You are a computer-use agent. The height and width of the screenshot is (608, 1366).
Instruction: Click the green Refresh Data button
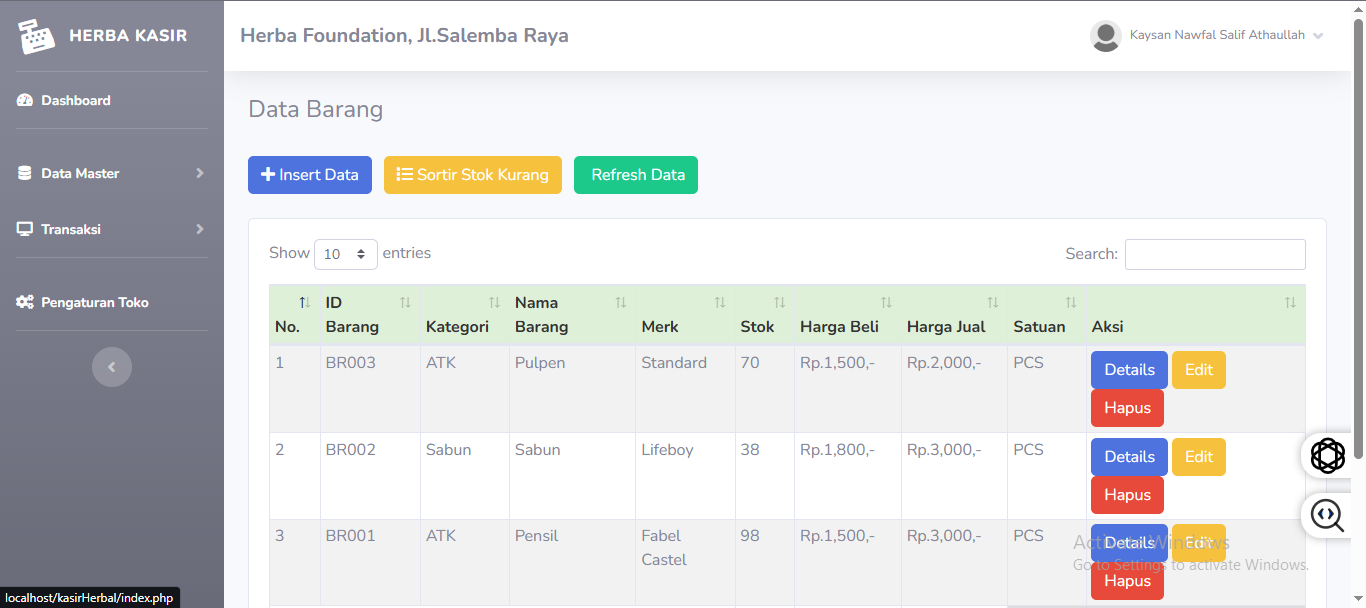pos(636,175)
